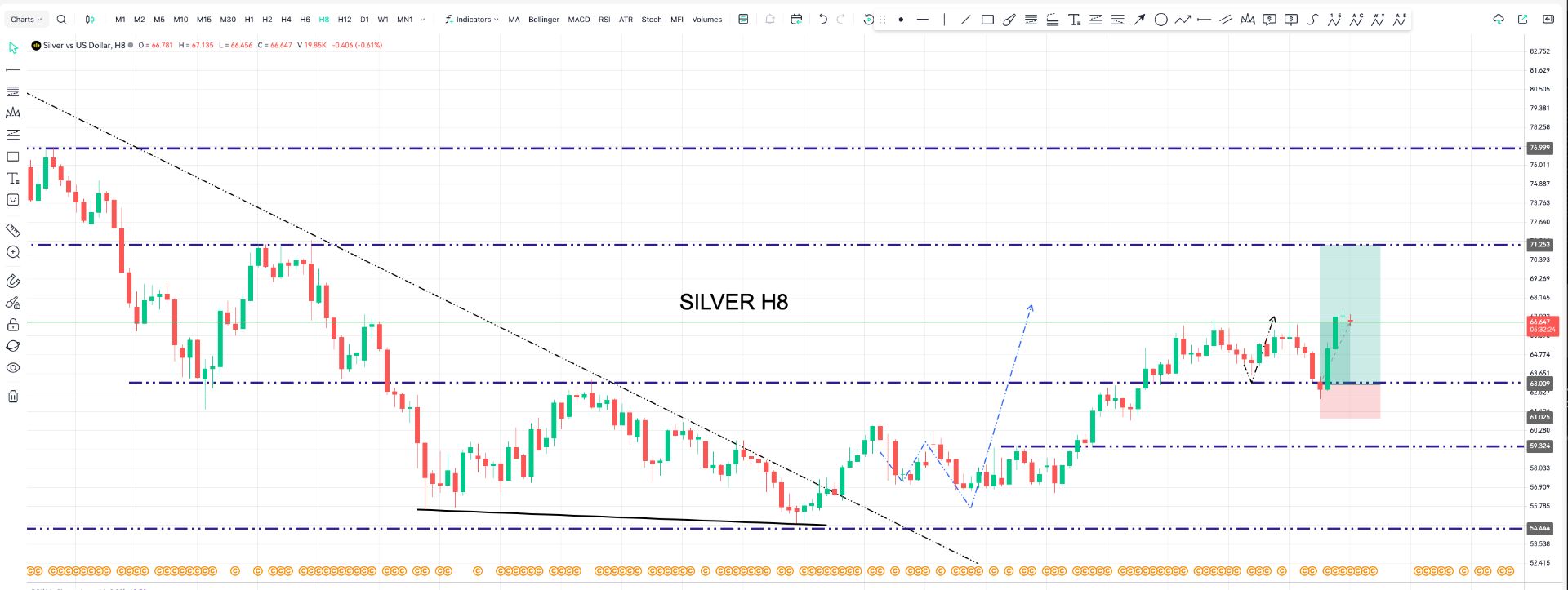Switch to the H4 timeframe

(x=286, y=20)
